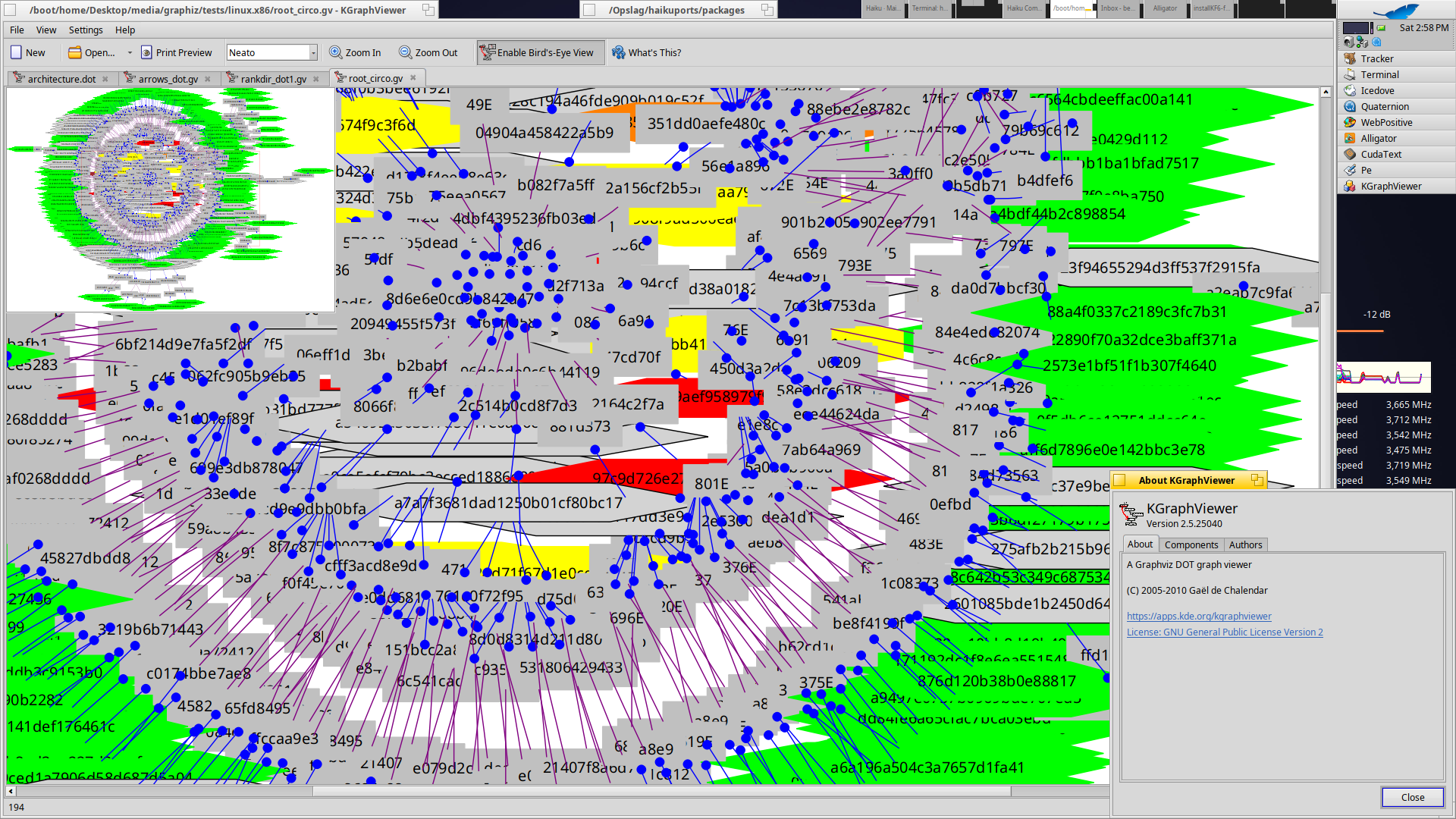Open the Neato layout combo box

312,52
